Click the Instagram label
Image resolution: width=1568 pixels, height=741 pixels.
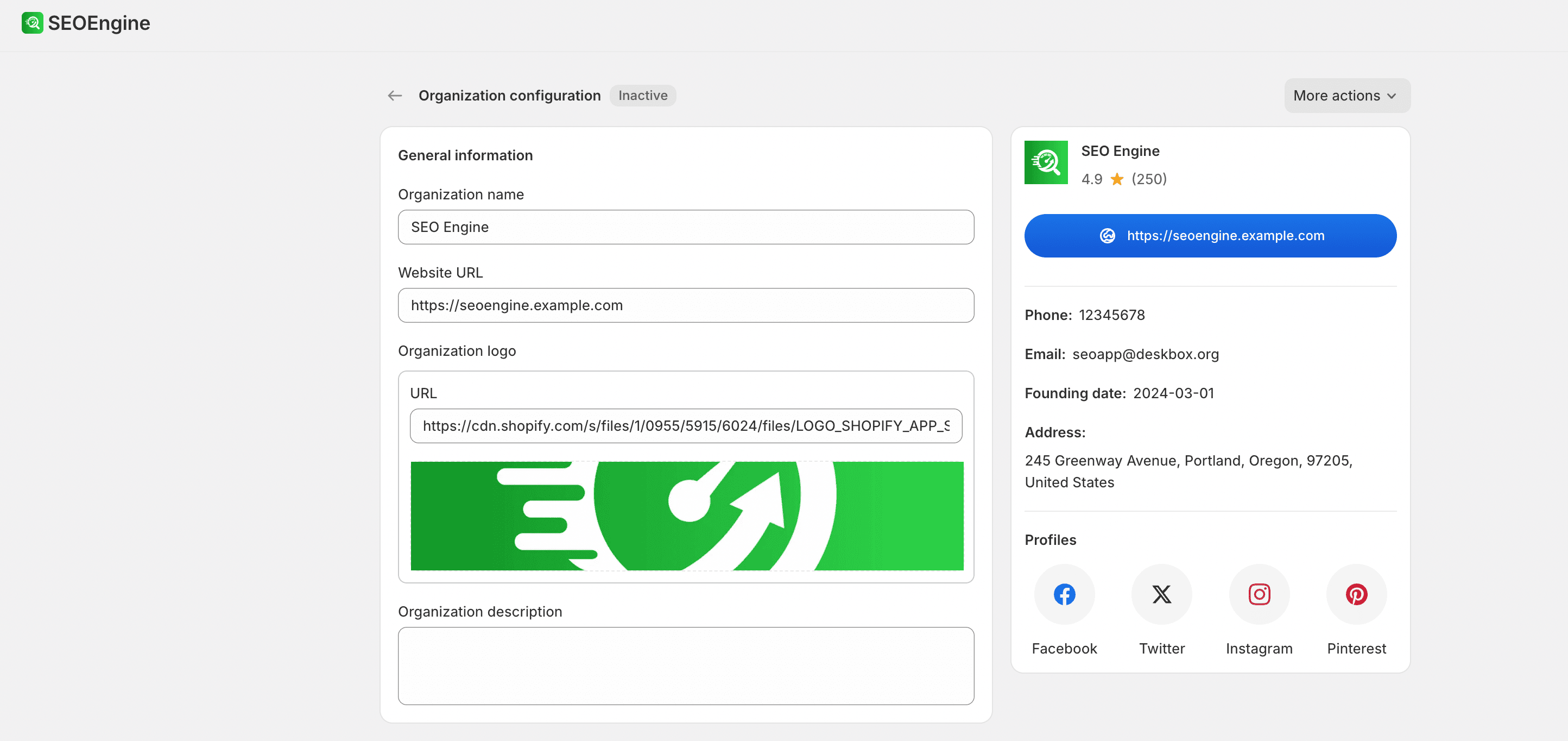1259,649
